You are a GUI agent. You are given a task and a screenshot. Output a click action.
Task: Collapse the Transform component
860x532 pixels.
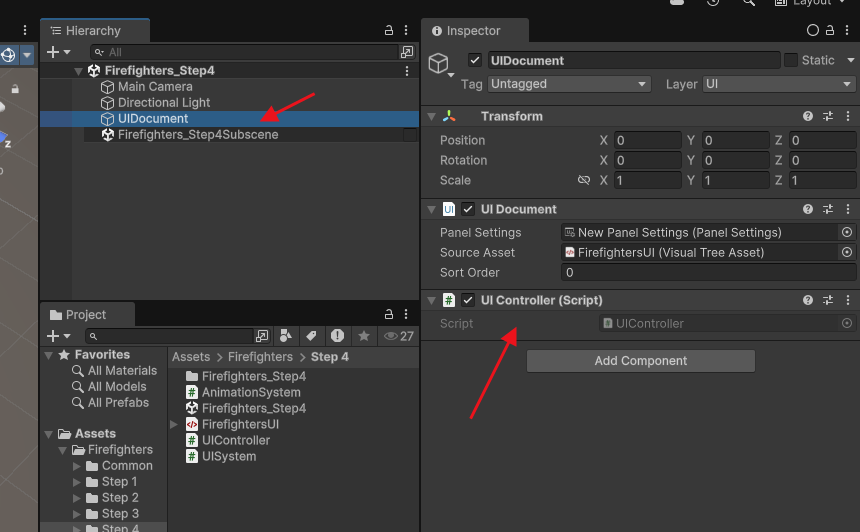[x=432, y=116]
